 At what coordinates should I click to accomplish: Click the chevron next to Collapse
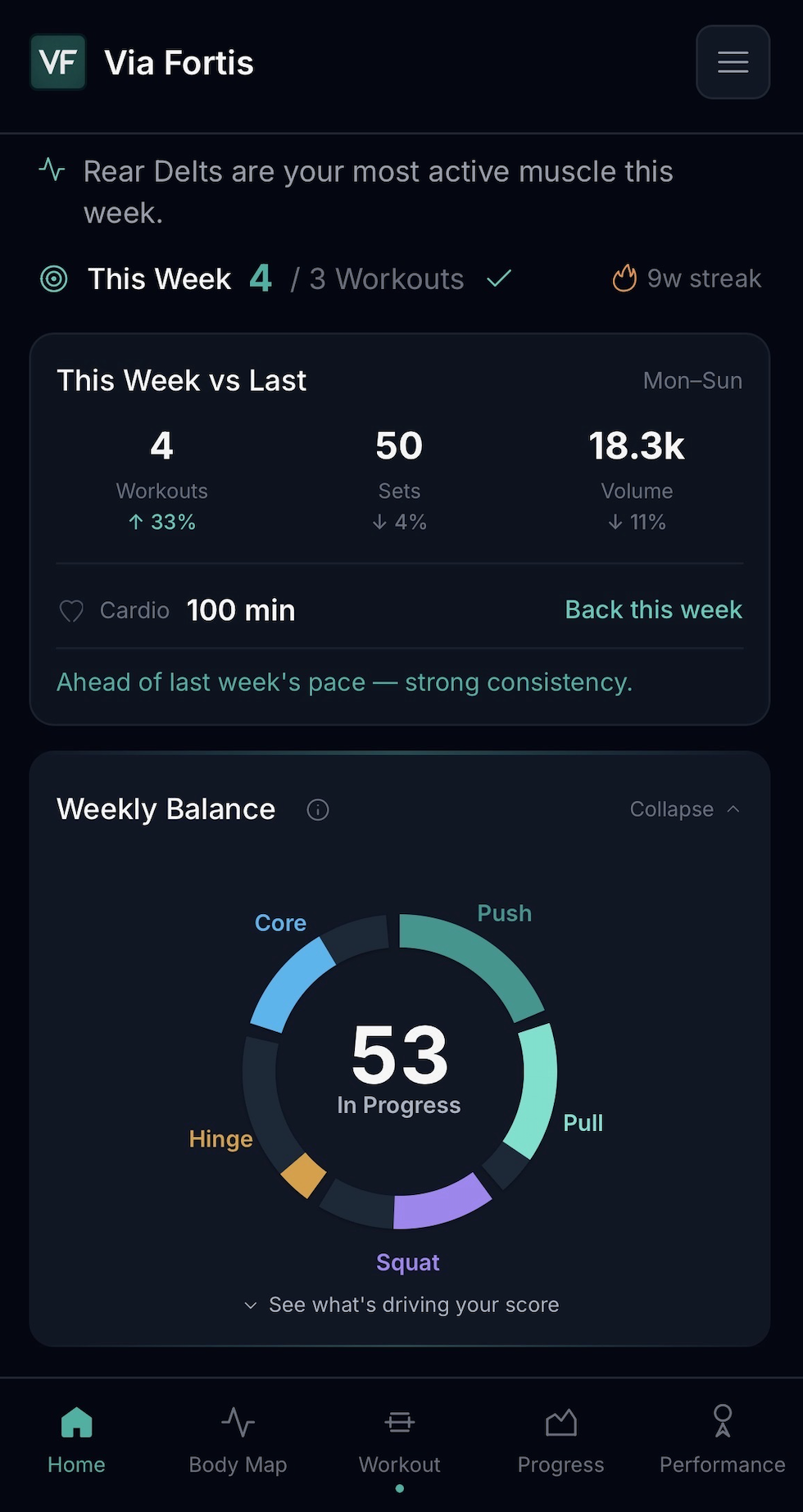click(734, 809)
